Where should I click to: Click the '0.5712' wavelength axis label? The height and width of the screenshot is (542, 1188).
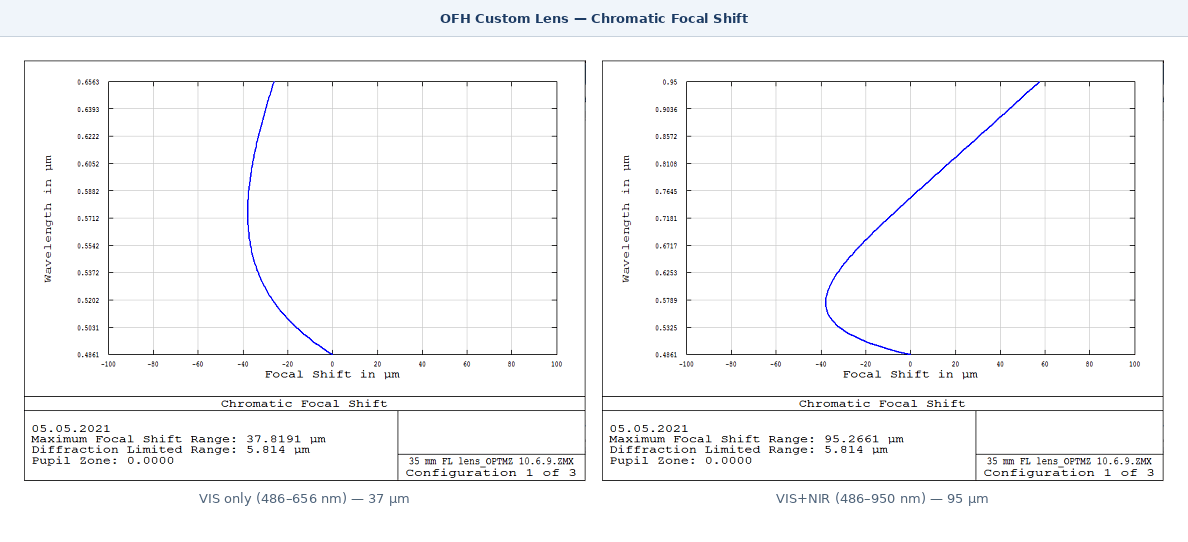coord(88,218)
